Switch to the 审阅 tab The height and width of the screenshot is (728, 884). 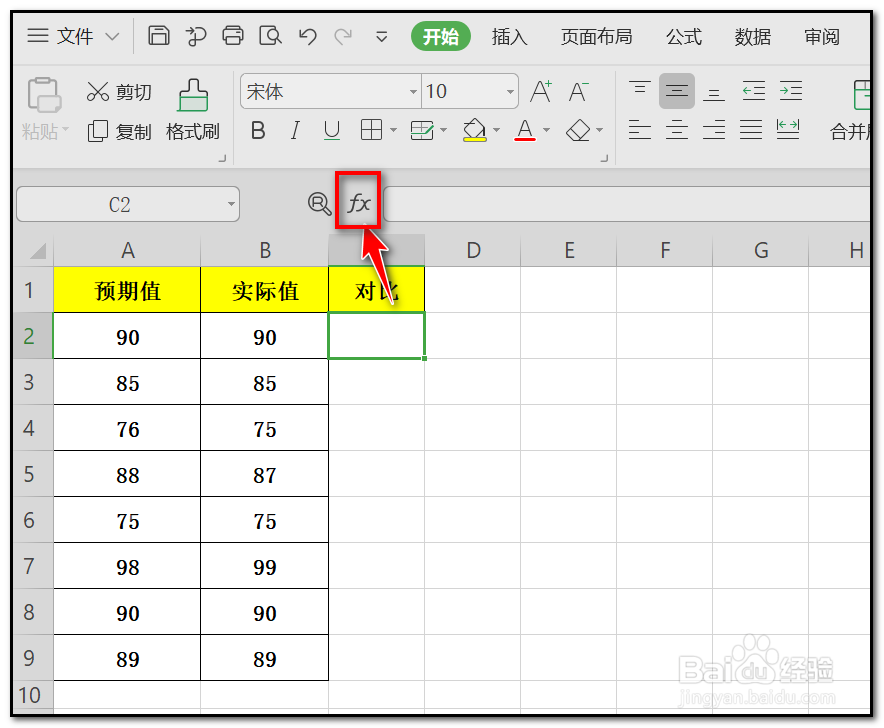click(822, 37)
